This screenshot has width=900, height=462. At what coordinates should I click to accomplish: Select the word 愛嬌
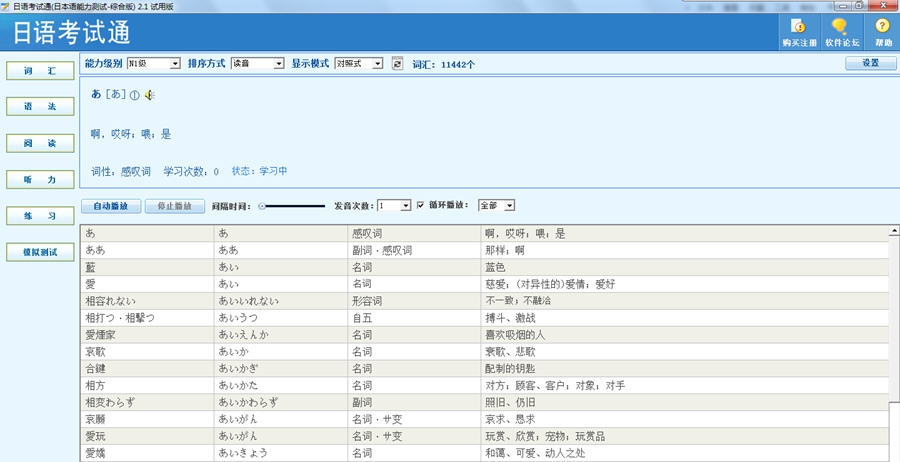[95, 453]
